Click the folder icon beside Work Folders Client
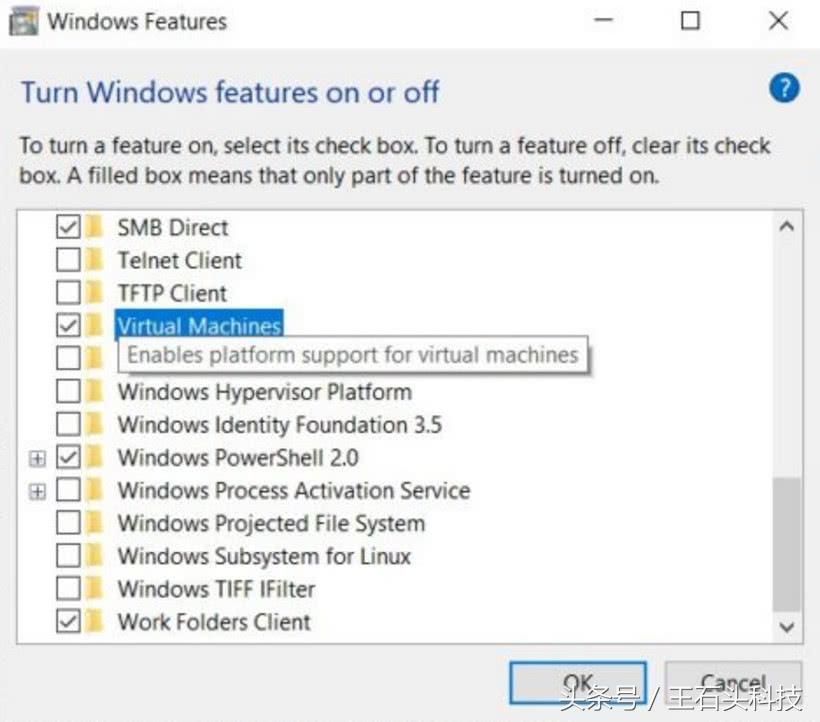The width and height of the screenshot is (820, 722). click(94, 622)
